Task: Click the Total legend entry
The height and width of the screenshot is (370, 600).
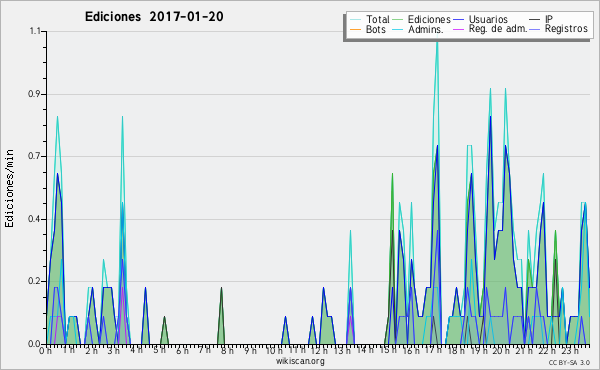Action: click(x=370, y=19)
